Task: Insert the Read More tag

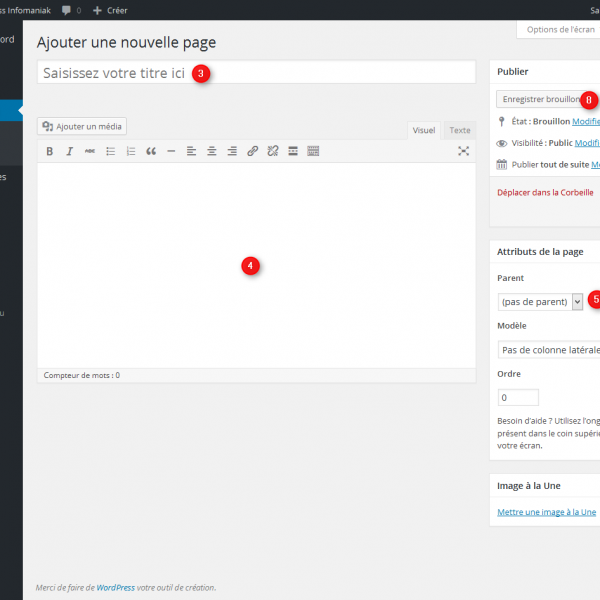Action: pyautogui.click(x=293, y=151)
